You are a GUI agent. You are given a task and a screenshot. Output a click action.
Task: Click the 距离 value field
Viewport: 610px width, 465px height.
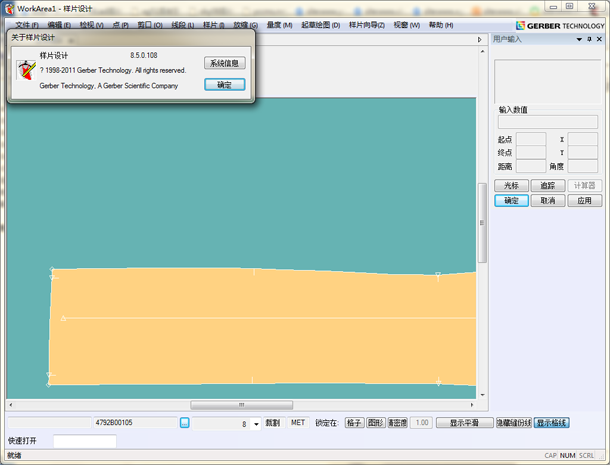click(531, 166)
